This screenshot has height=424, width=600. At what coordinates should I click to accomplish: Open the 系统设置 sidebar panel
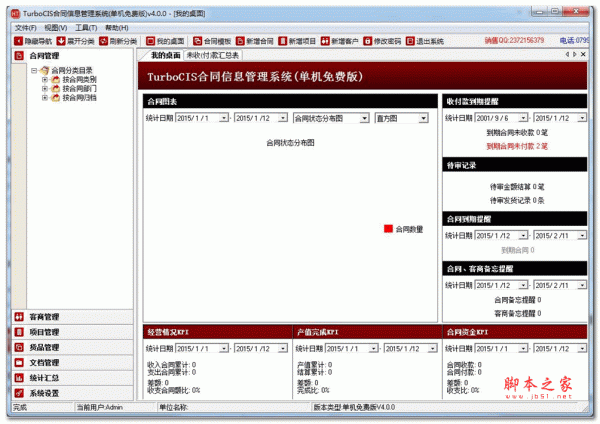(x=73, y=393)
